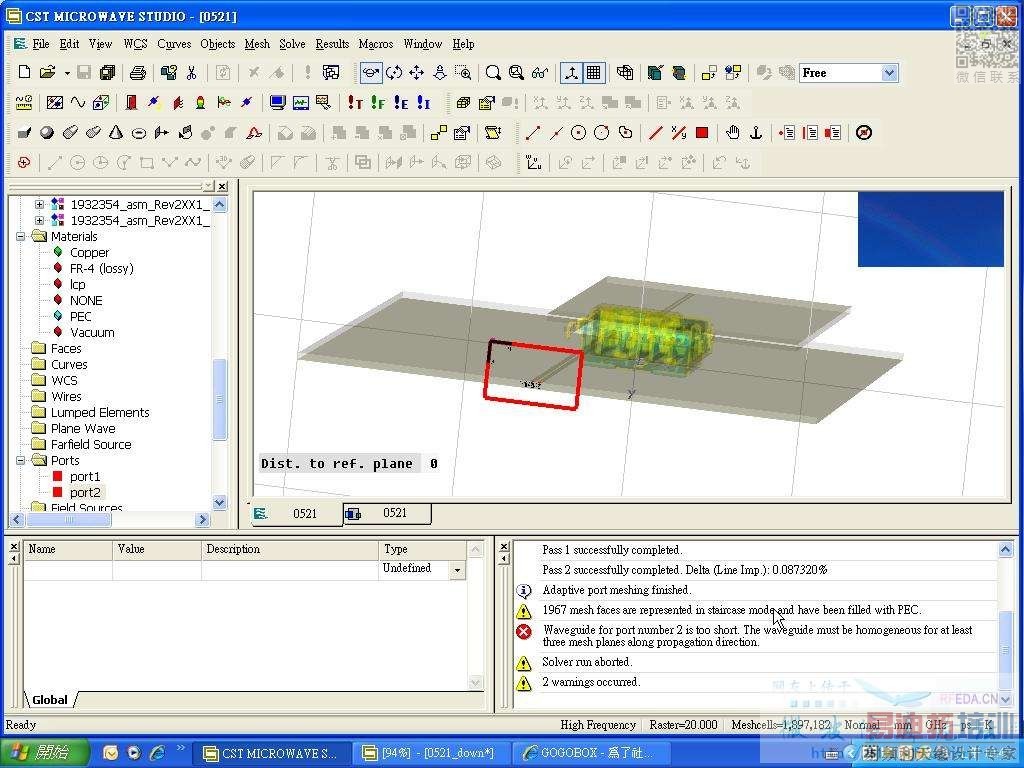This screenshot has width=1024, height=768.
Task: Start the frequency domain solver (!F)
Action: tap(378, 103)
